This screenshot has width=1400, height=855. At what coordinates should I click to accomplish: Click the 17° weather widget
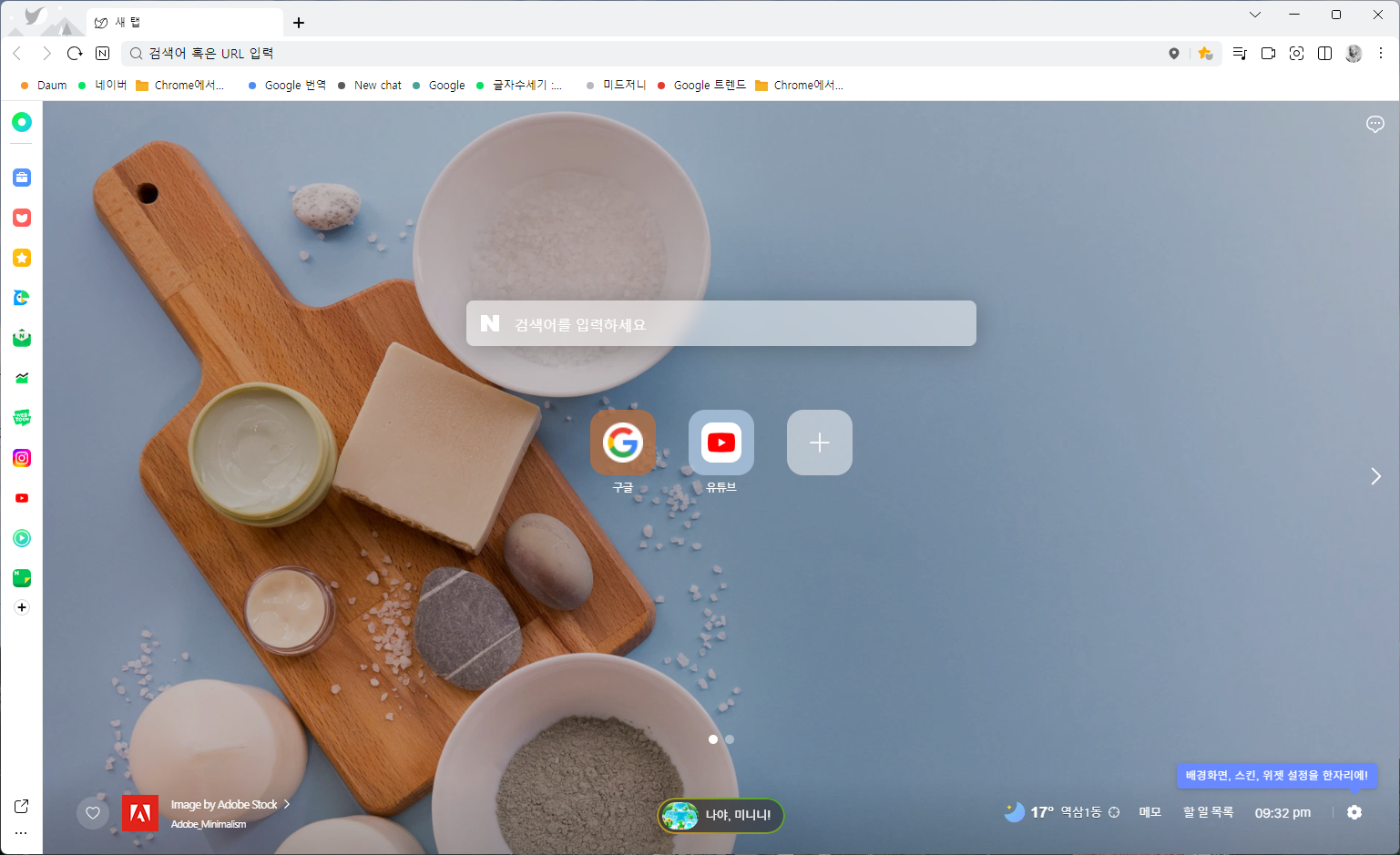[x=1028, y=812]
